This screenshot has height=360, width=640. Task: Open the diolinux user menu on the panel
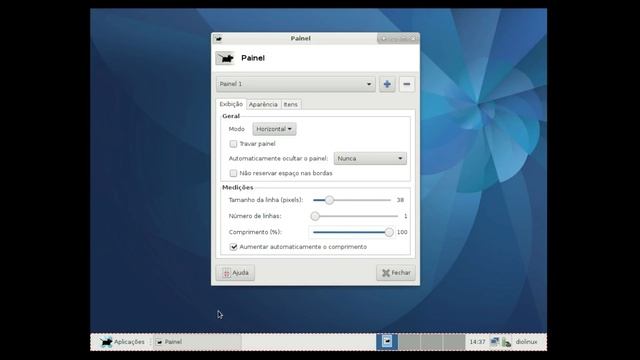[527, 342]
